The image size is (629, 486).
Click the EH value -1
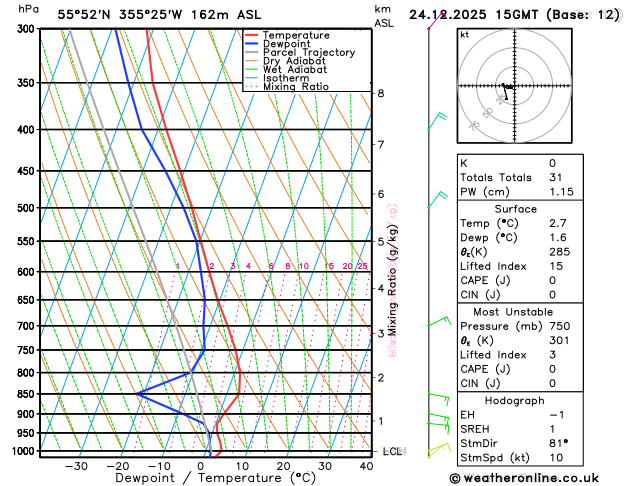point(557,415)
